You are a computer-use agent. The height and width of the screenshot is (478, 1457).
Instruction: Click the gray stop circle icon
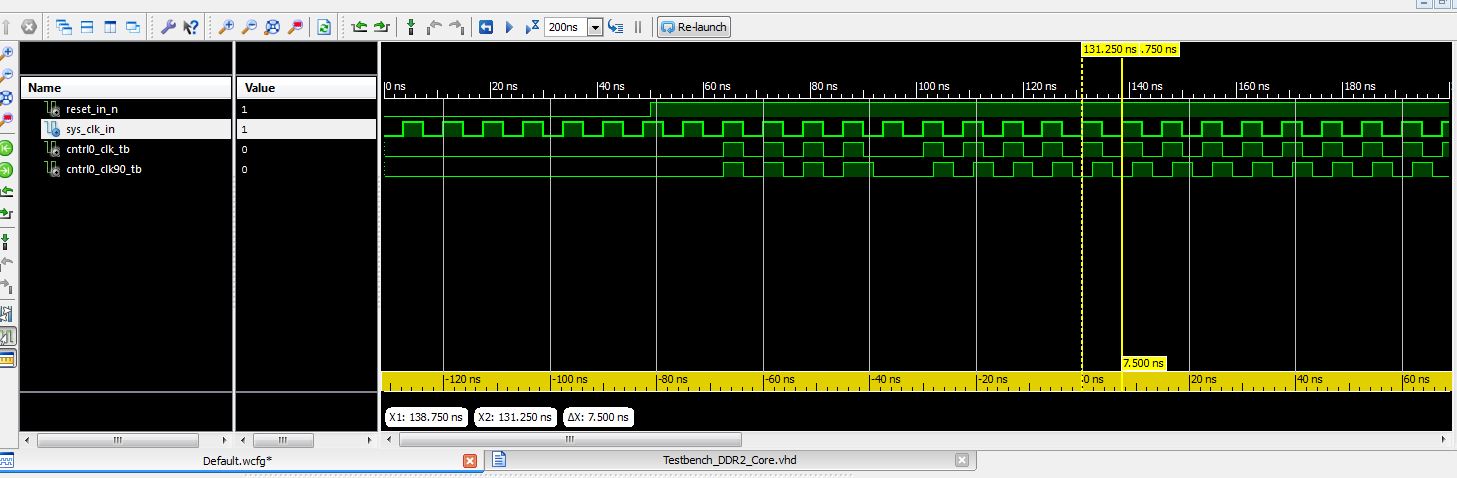28,27
